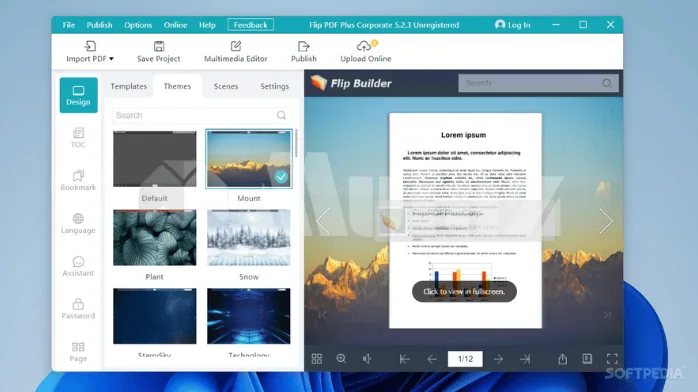The height and width of the screenshot is (392, 698).
Task: Switch to the Templates tab
Action: tap(129, 86)
